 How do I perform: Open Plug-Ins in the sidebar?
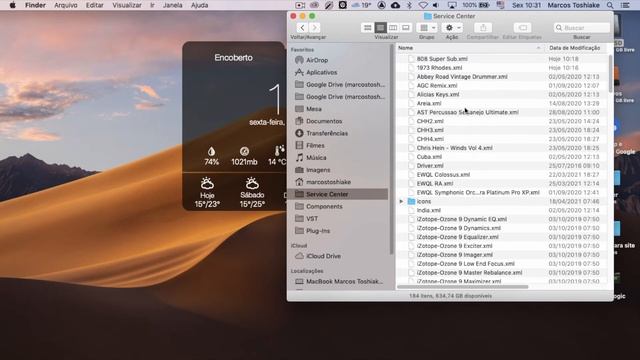[x=318, y=231]
